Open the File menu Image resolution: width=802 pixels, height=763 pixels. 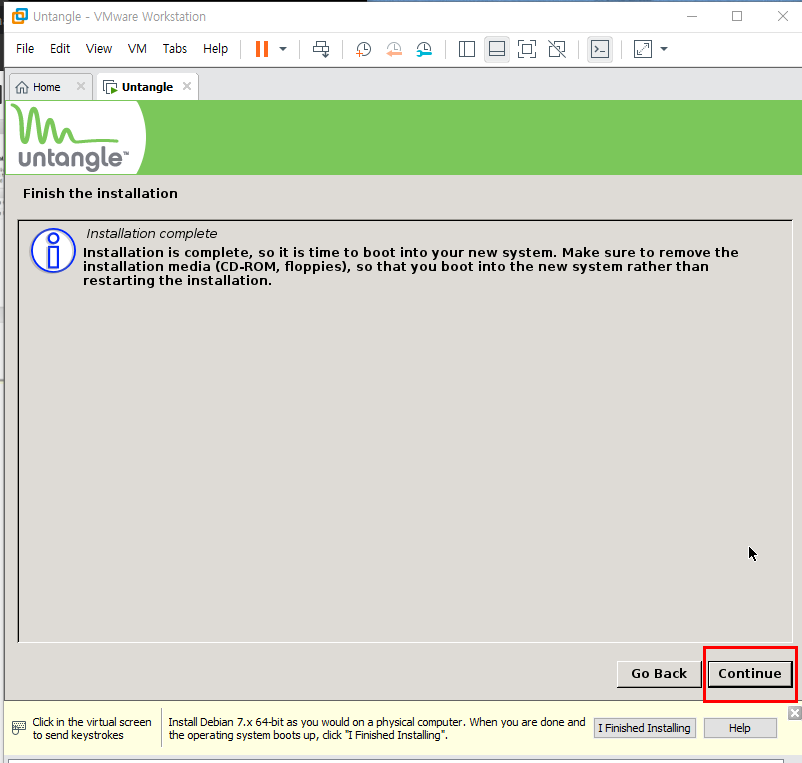pyautogui.click(x=25, y=49)
